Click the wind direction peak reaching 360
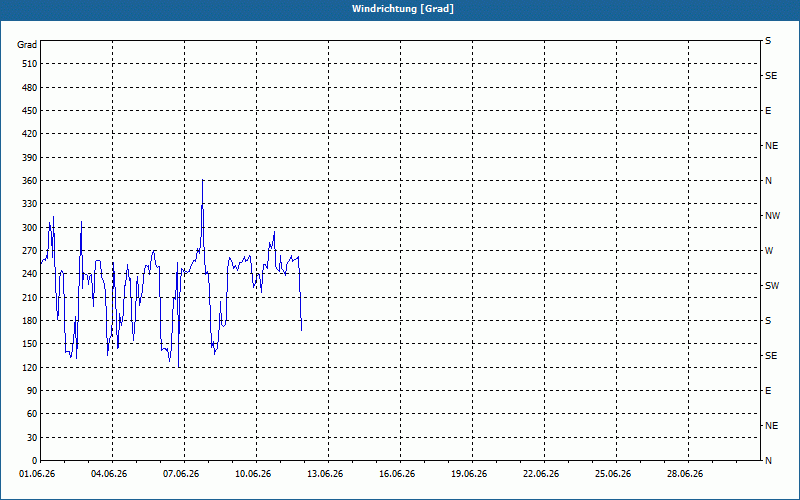Viewport: 800px width, 500px height. [203, 180]
